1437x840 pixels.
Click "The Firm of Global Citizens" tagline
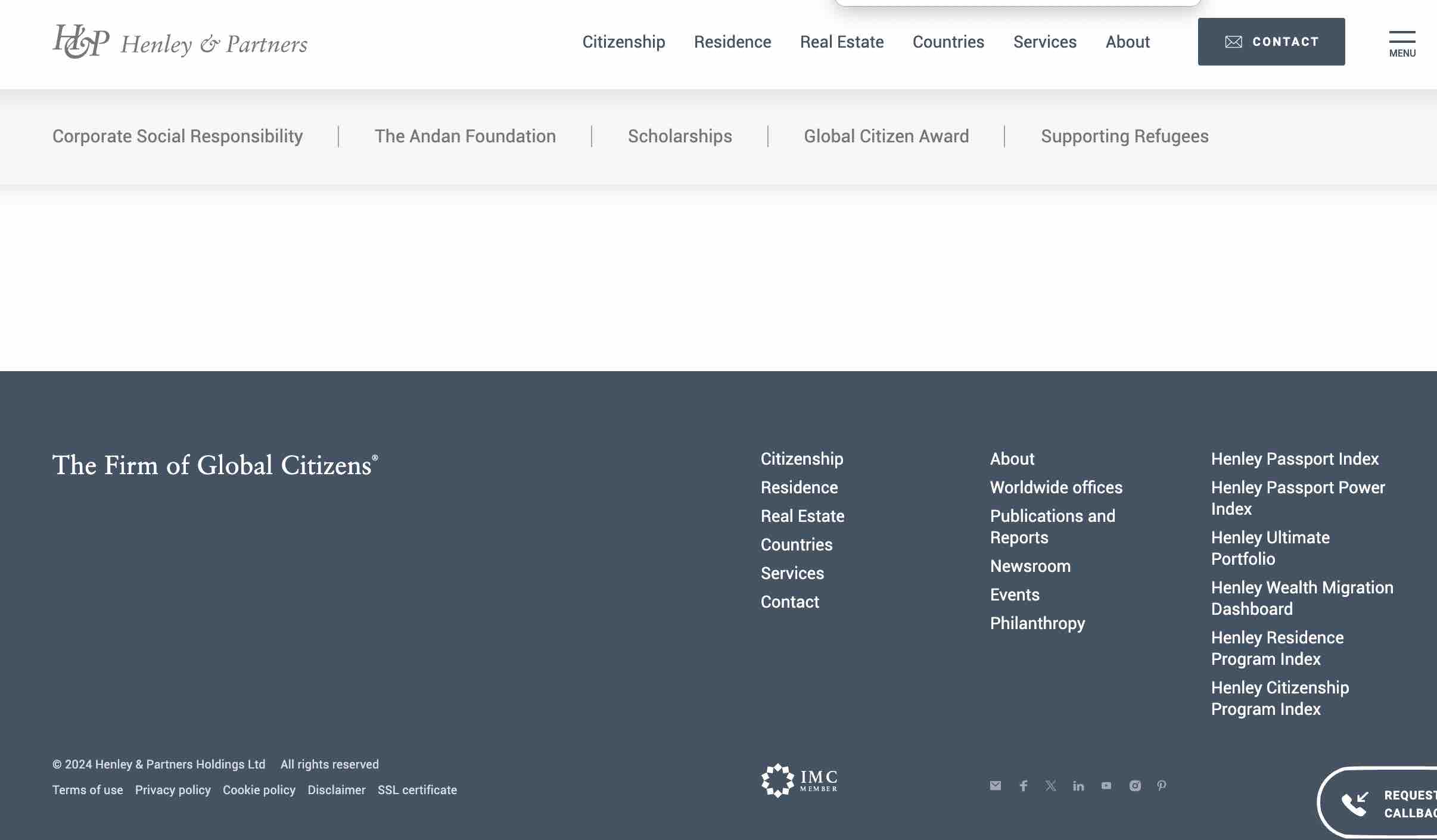pyautogui.click(x=215, y=465)
